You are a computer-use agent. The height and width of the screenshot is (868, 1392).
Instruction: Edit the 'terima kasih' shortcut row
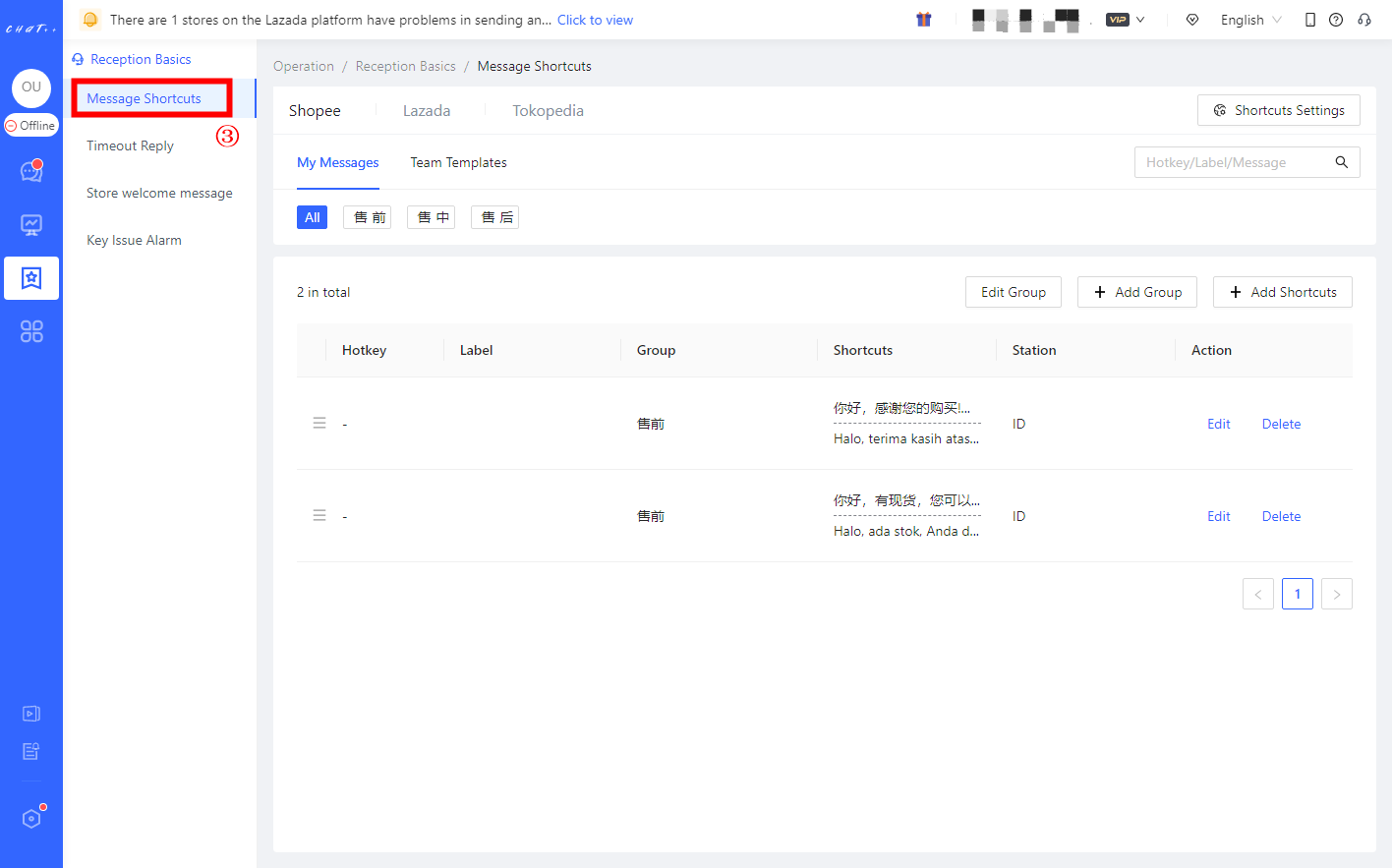(1219, 424)
